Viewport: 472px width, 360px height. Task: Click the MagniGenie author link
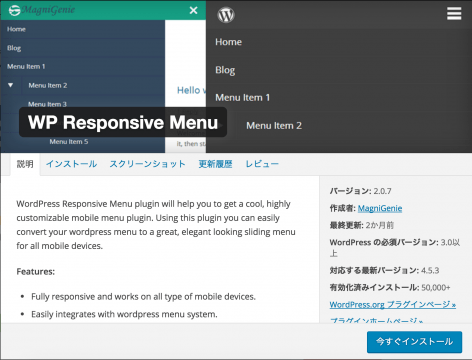(380, 208)
